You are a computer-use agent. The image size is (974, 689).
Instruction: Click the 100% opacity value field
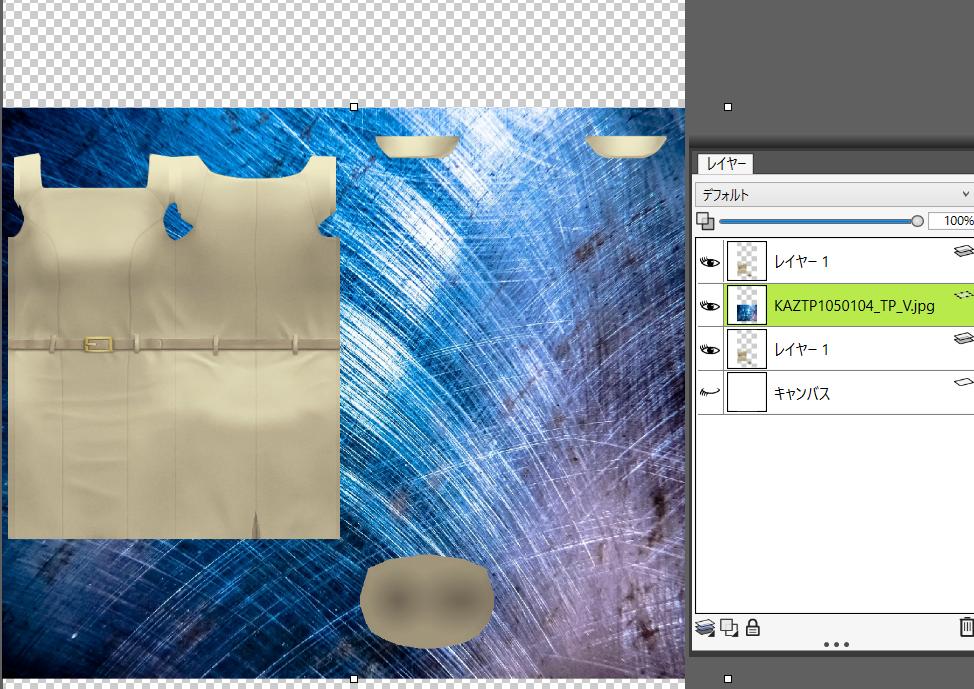click(x=955, y=221)
